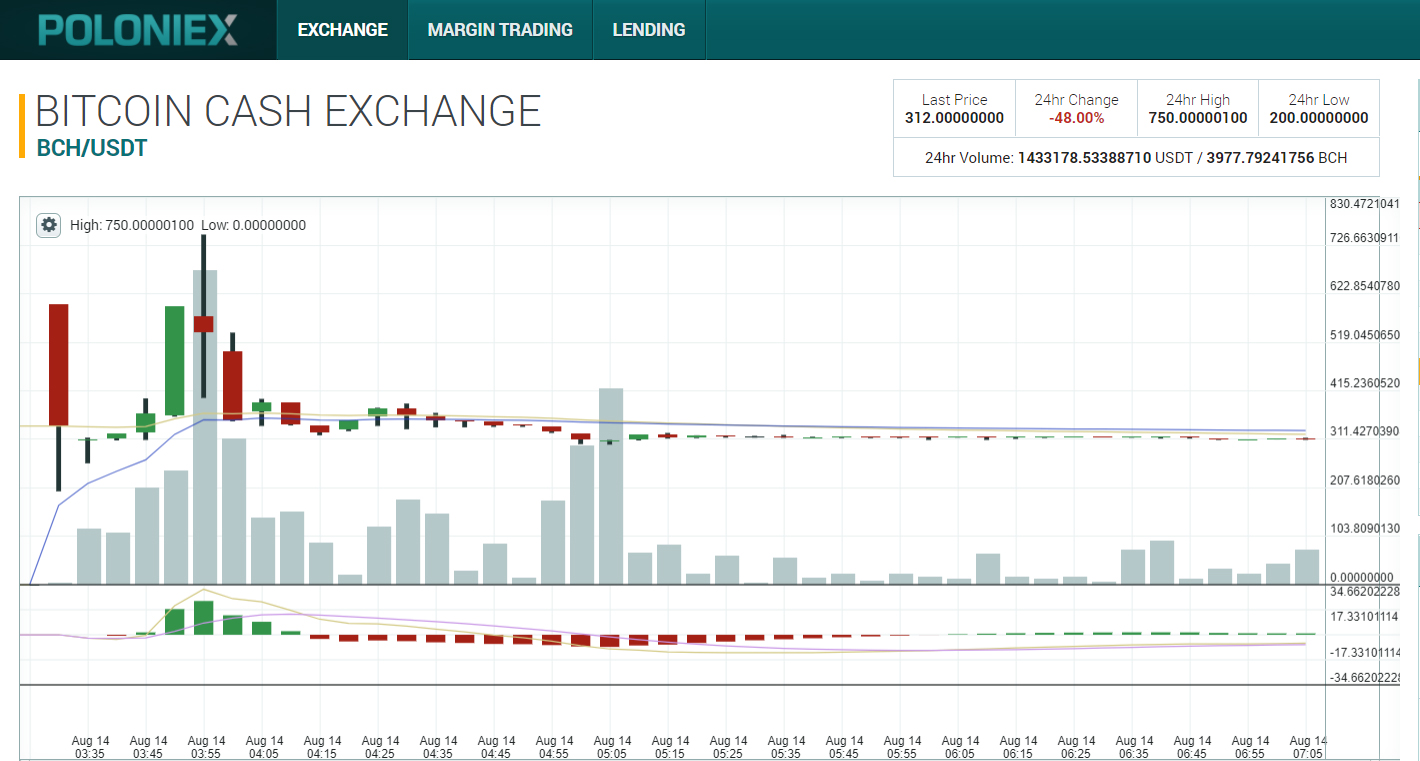Open chart settings gear icon
Screen dimensions: 1420x761
[x=49, y=225]
